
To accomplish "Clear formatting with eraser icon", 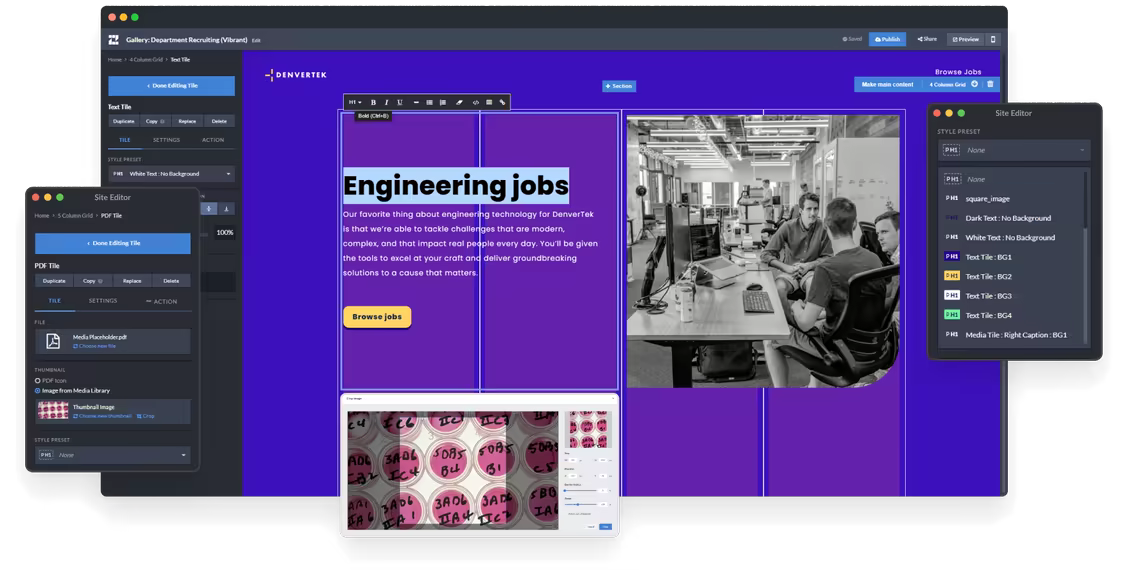I will coord(460,102).
